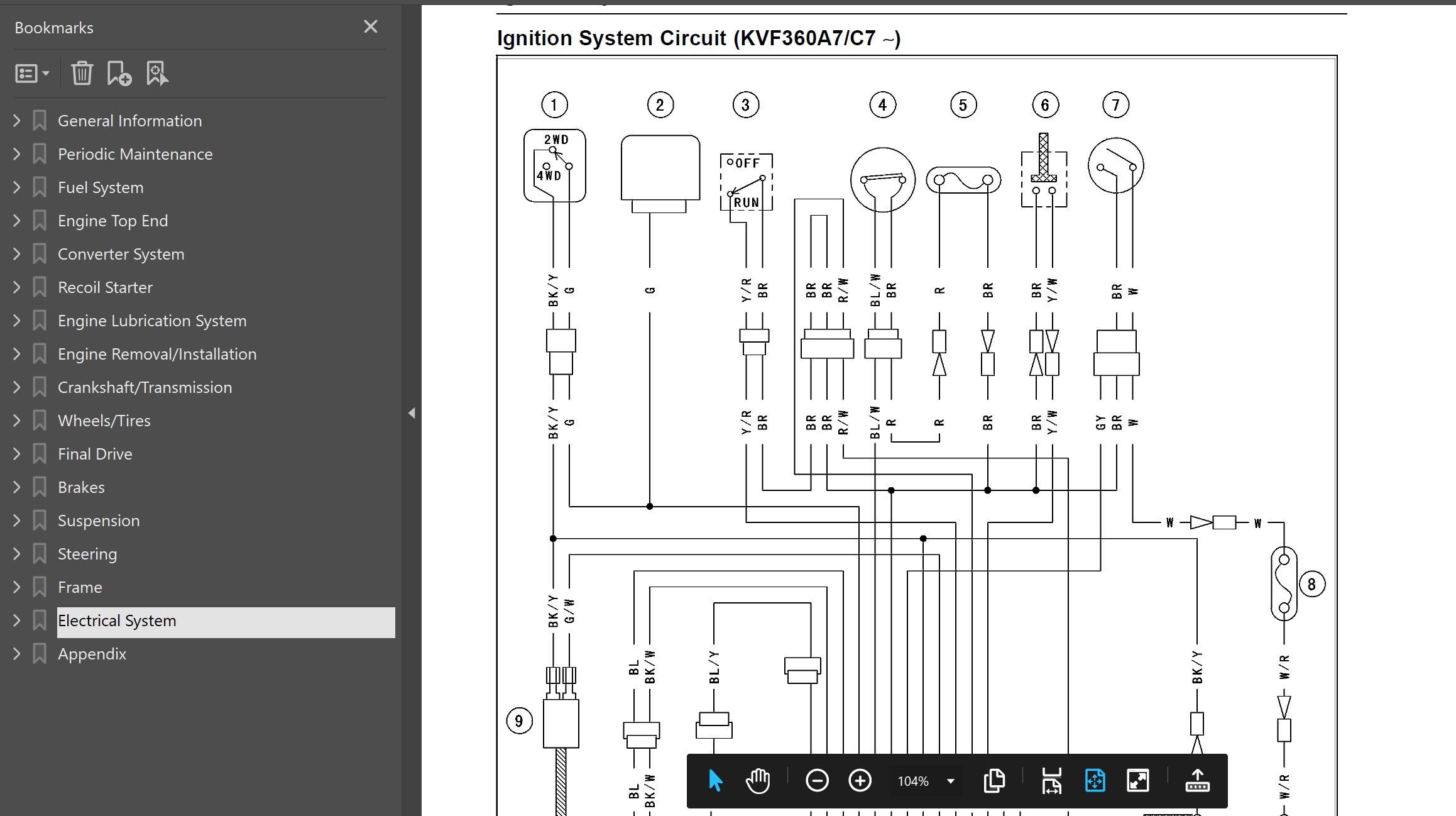Viewport: 1456px width, 816px height.
Task: Open the bookmark options menu dropdown
Action: coord(32,74)
